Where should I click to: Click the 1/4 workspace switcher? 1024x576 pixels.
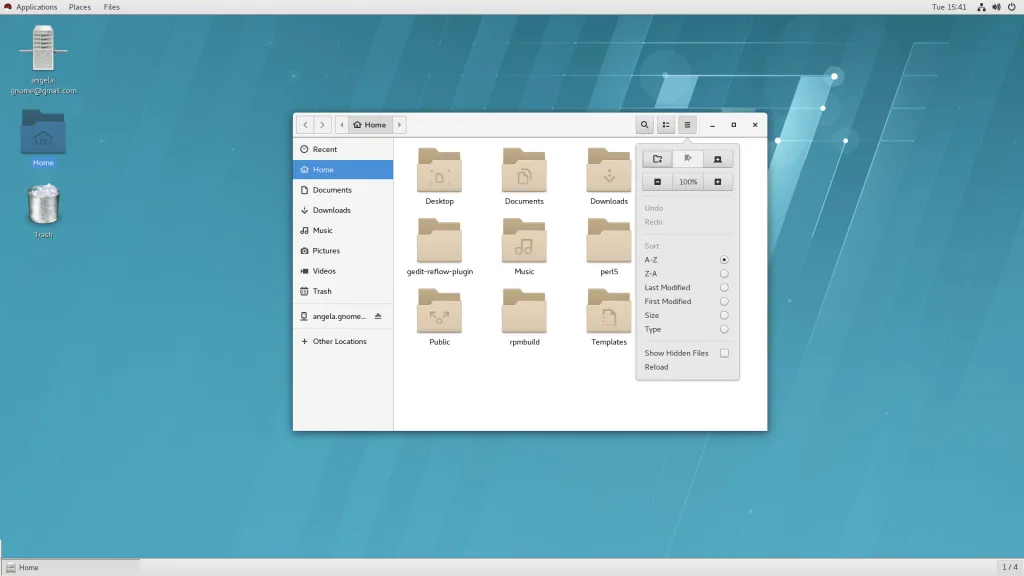pyautogui.click(x=1010, y=567)
